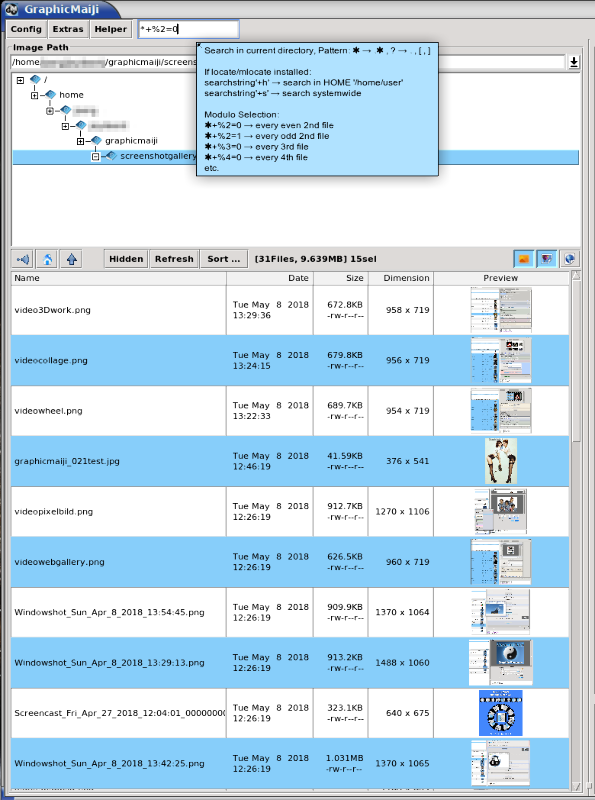Image resolution: width=595 pixels, height=800 pixels.
Task: Select graphicmaiji folder in tree
Action: coord(131,141)
